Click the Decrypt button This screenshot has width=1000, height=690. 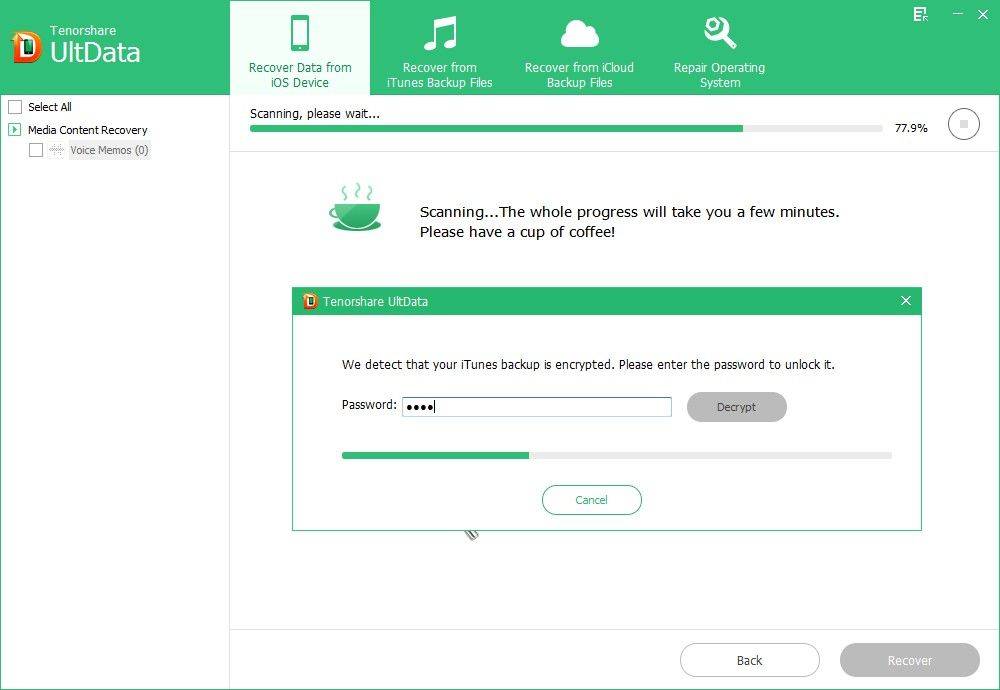click(737, 407)
